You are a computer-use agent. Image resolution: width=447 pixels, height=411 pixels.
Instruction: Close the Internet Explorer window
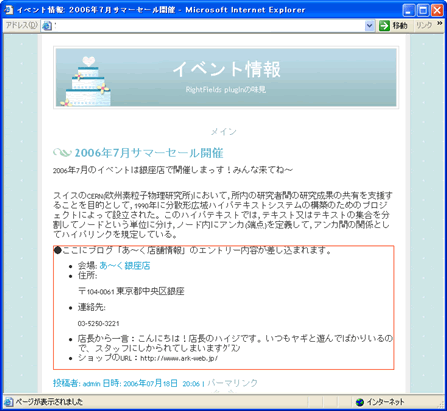pos(437,10)
